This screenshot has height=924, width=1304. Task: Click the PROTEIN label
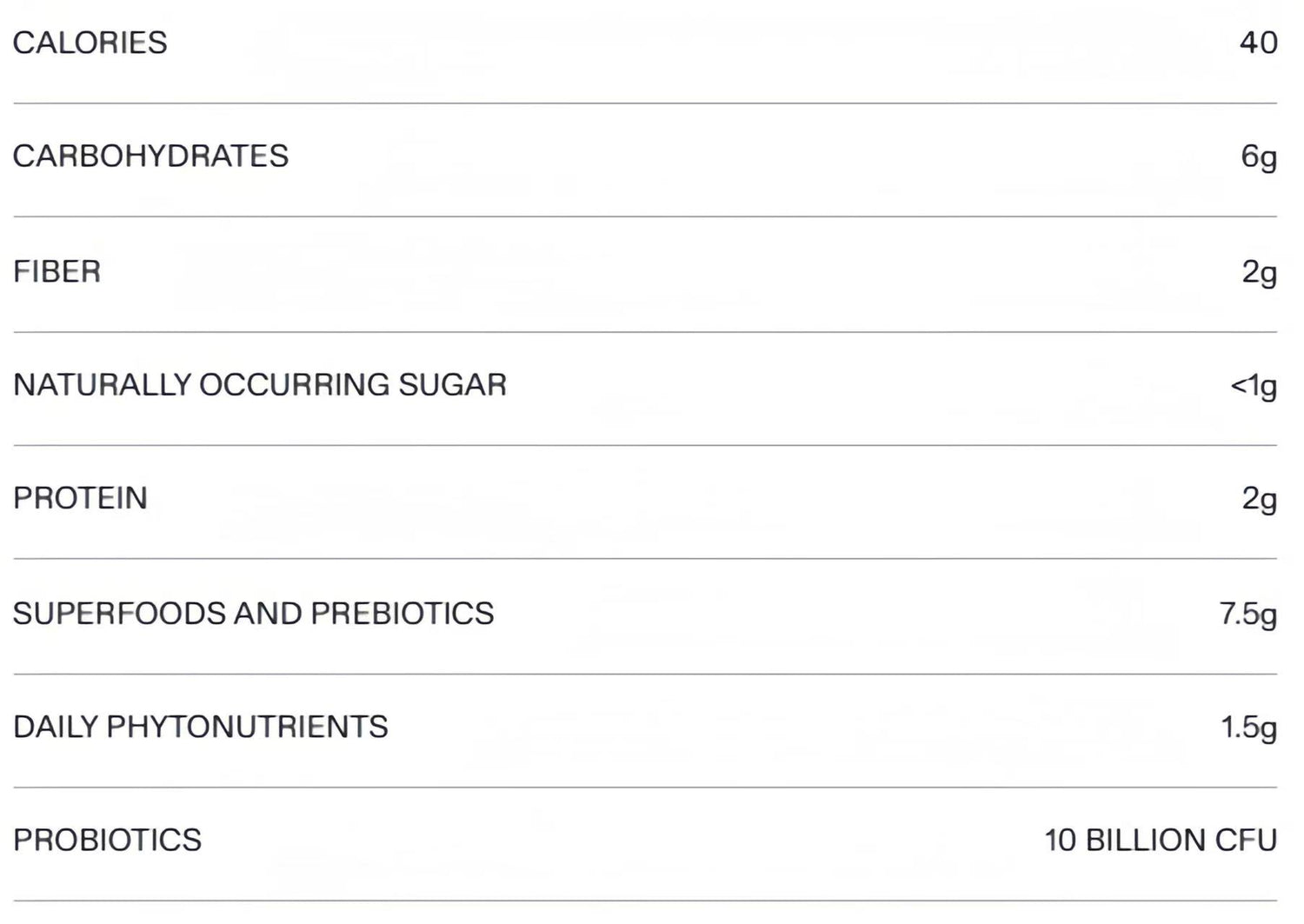tap(80, 498)
